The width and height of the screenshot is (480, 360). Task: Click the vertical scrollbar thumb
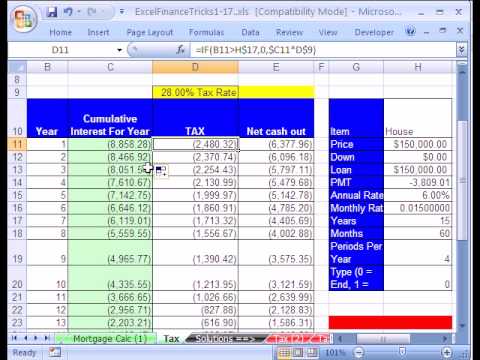tap(462, 180)
